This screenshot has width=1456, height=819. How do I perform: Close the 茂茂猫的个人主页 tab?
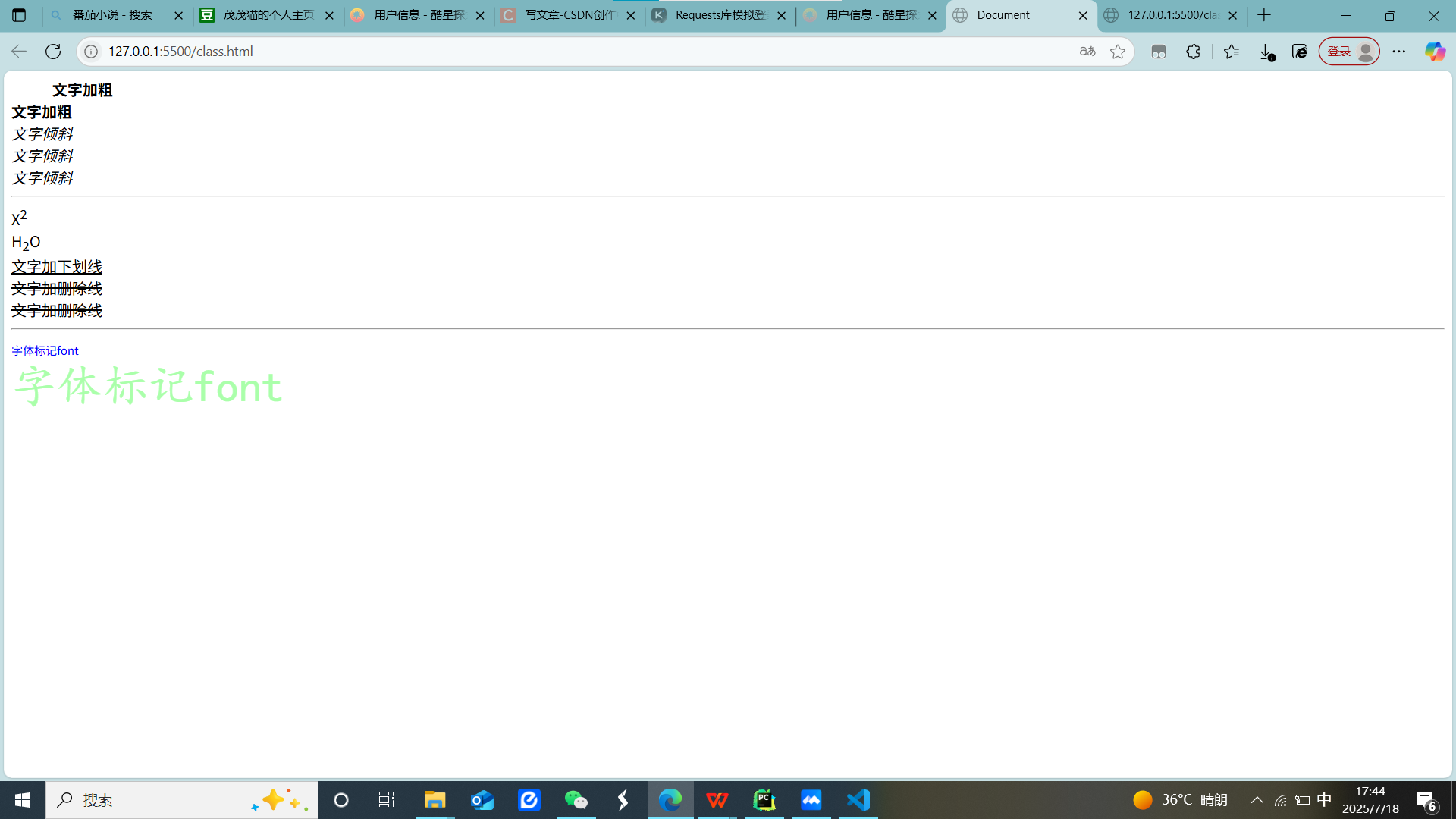pyautogui.click(x=329, y=15)
